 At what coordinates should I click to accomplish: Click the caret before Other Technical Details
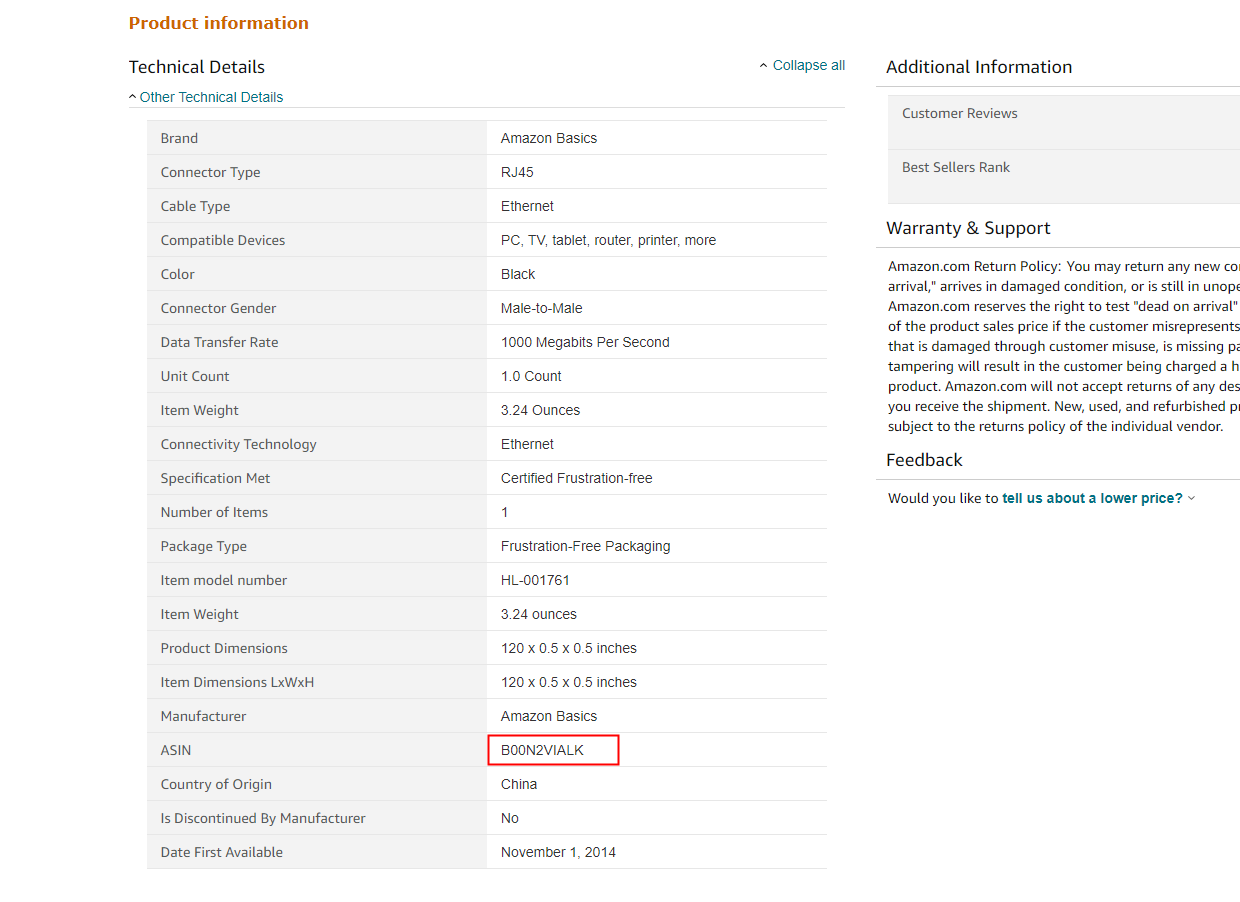coord(133,97)
